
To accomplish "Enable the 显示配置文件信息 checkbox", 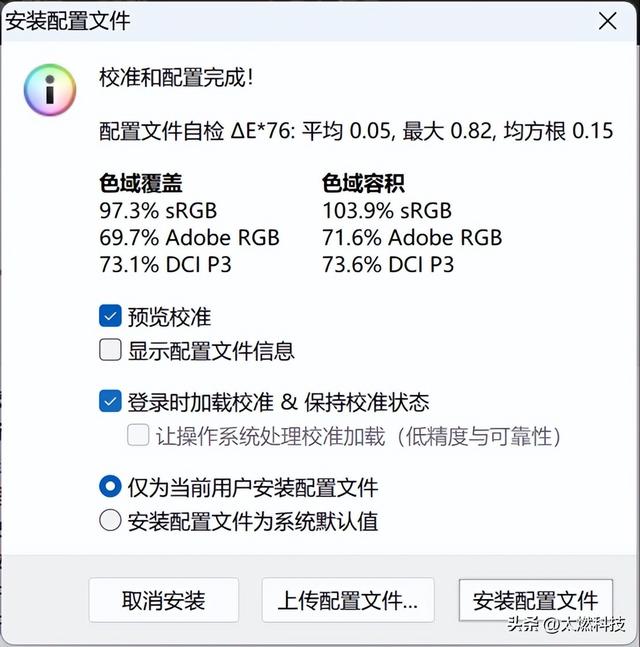I will coord(110,351).
